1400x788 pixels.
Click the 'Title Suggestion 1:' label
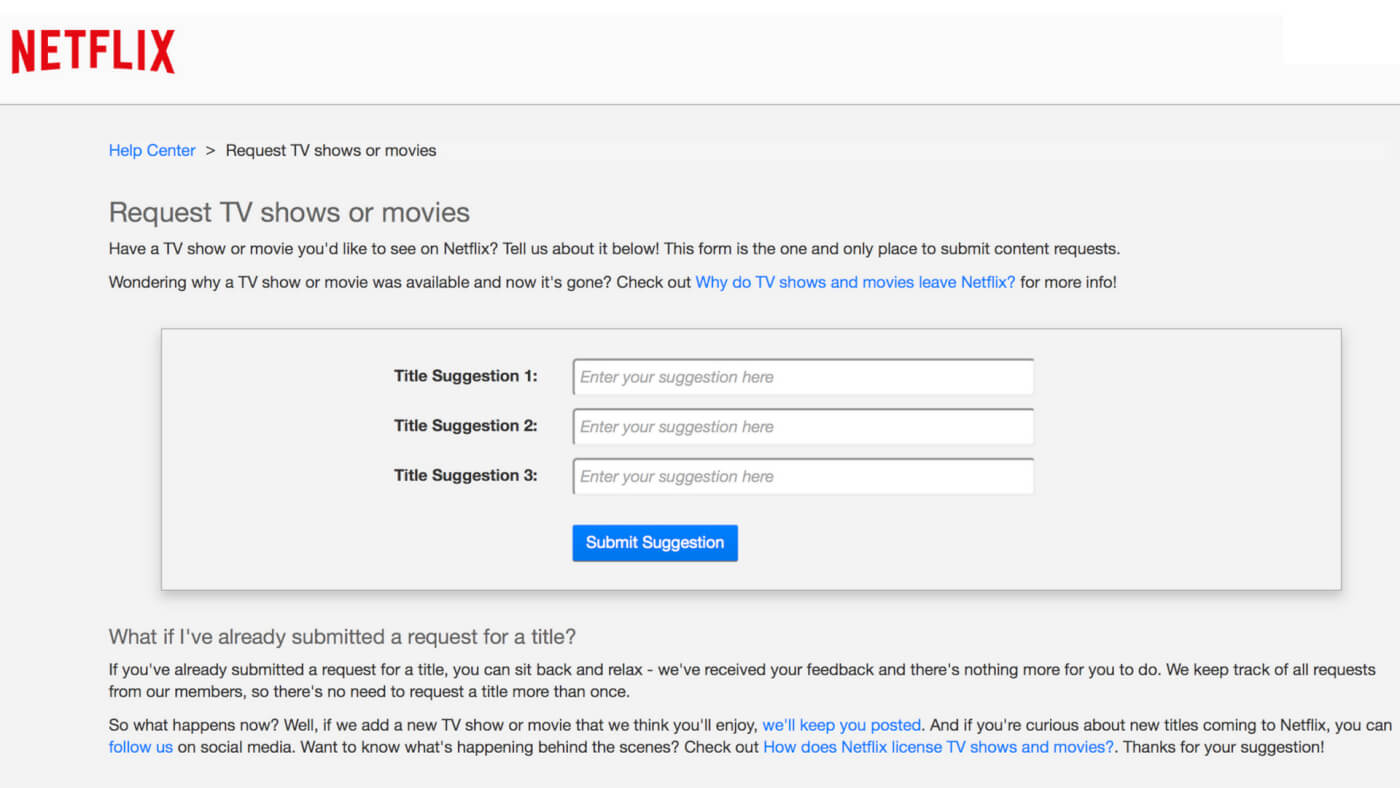[x=466, y=376]
